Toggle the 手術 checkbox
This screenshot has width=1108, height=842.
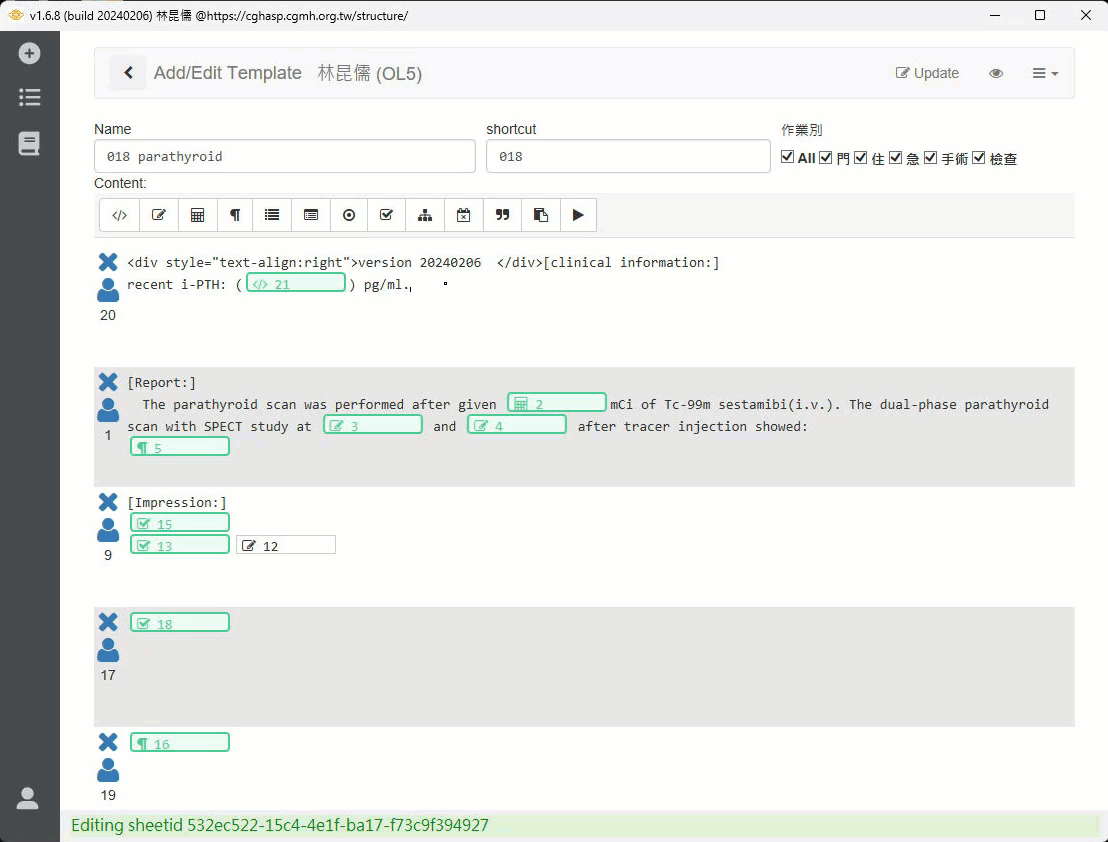click(930, 157)
